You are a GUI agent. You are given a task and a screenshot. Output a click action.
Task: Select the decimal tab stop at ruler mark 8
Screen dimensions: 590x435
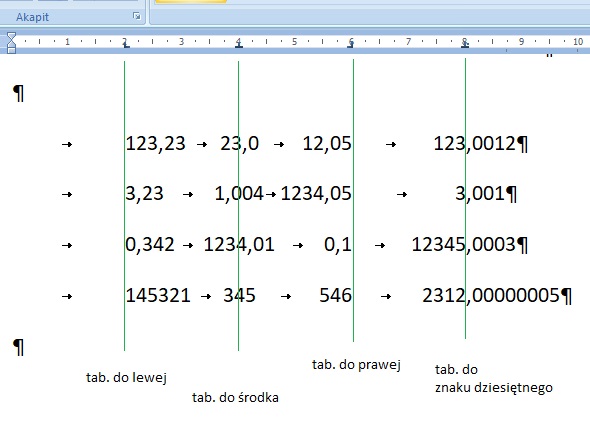click(x=465, y=45)
